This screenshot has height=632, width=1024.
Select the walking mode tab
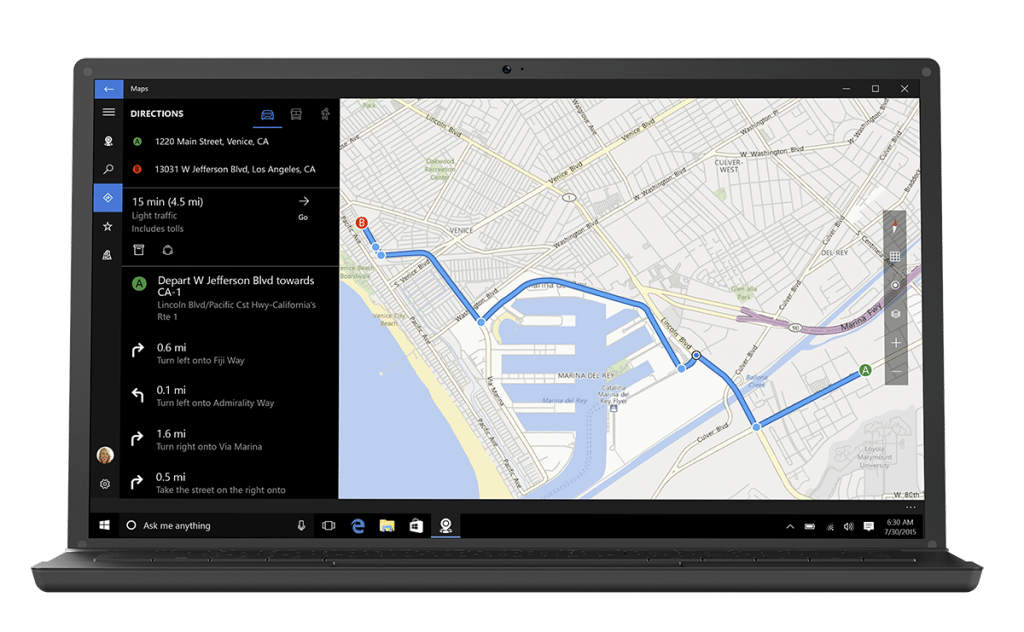pyautogui.click(x=325, y=114)
